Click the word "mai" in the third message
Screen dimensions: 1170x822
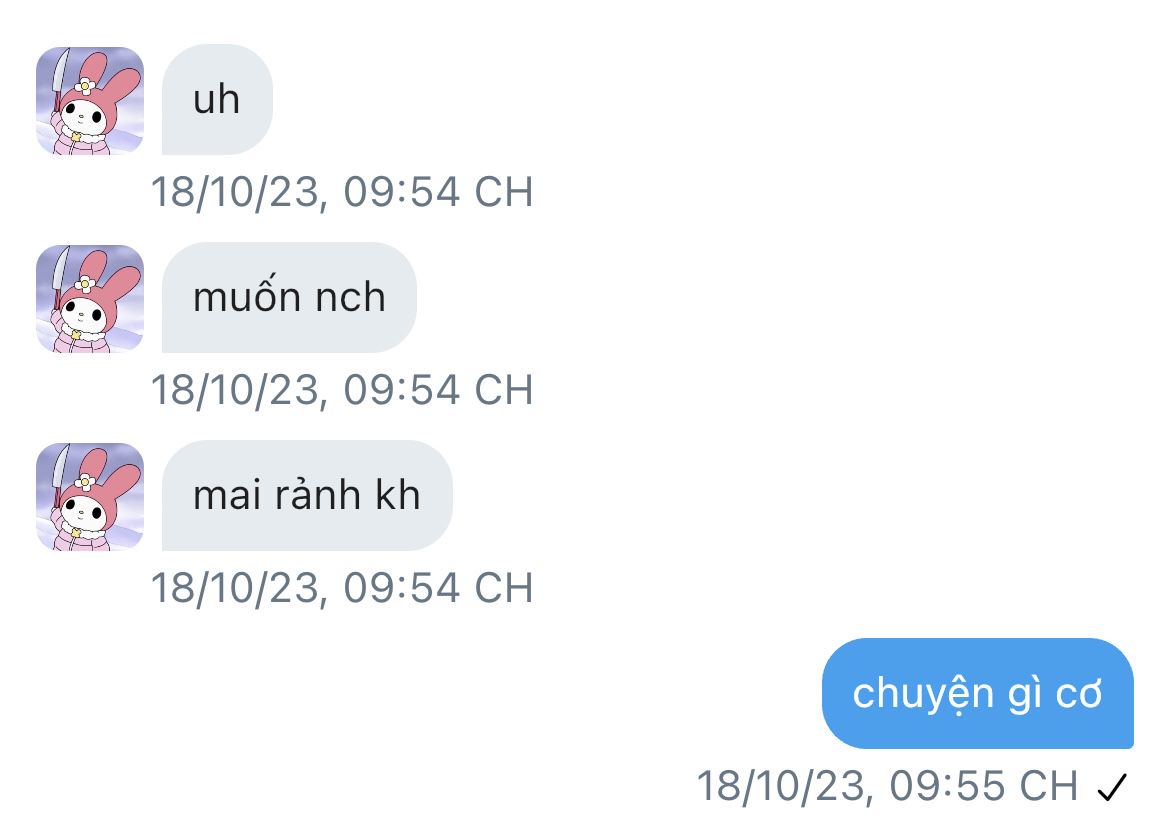[x=227, y=495]
